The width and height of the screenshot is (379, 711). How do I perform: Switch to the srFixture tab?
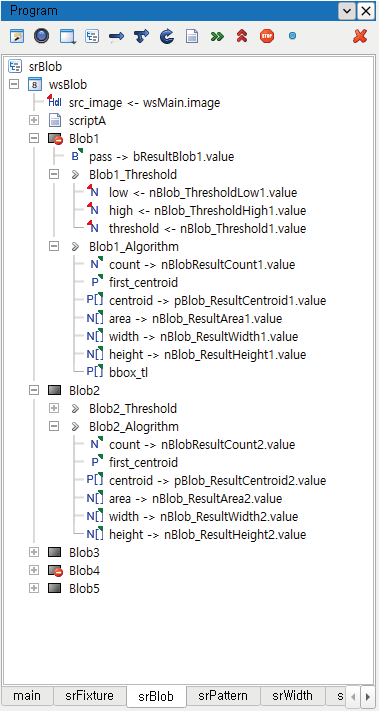[x=90, y=696]
